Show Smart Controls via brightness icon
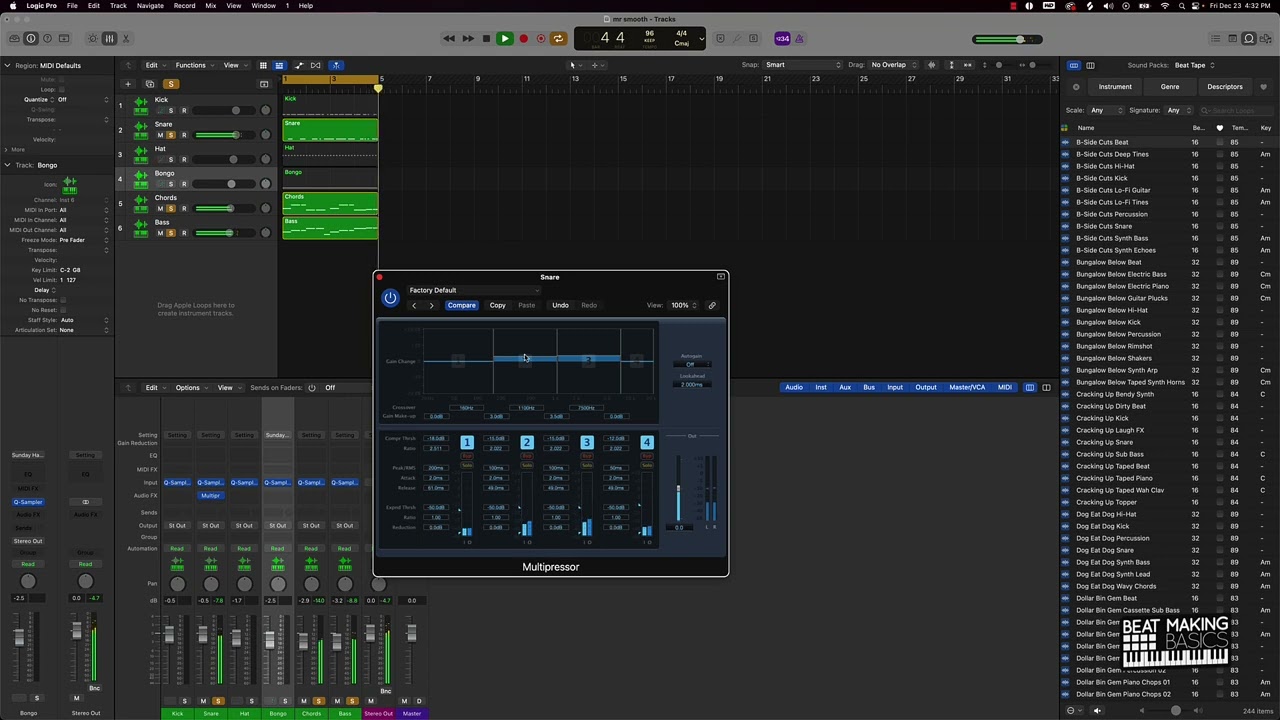The height and width of the screenshot is (720, 1280). tap(92, 39)
